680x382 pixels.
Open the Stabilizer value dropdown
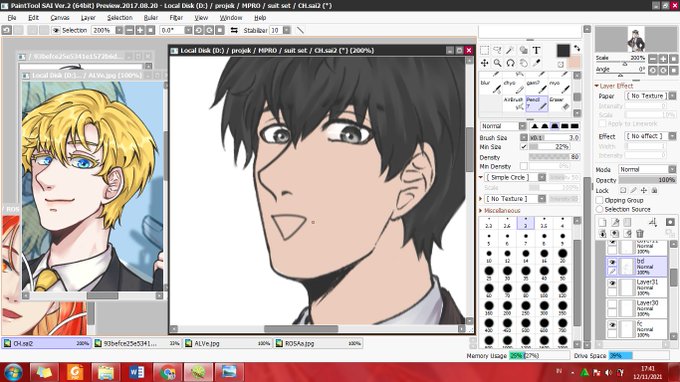pyautogui.click(x=287, y=30)
